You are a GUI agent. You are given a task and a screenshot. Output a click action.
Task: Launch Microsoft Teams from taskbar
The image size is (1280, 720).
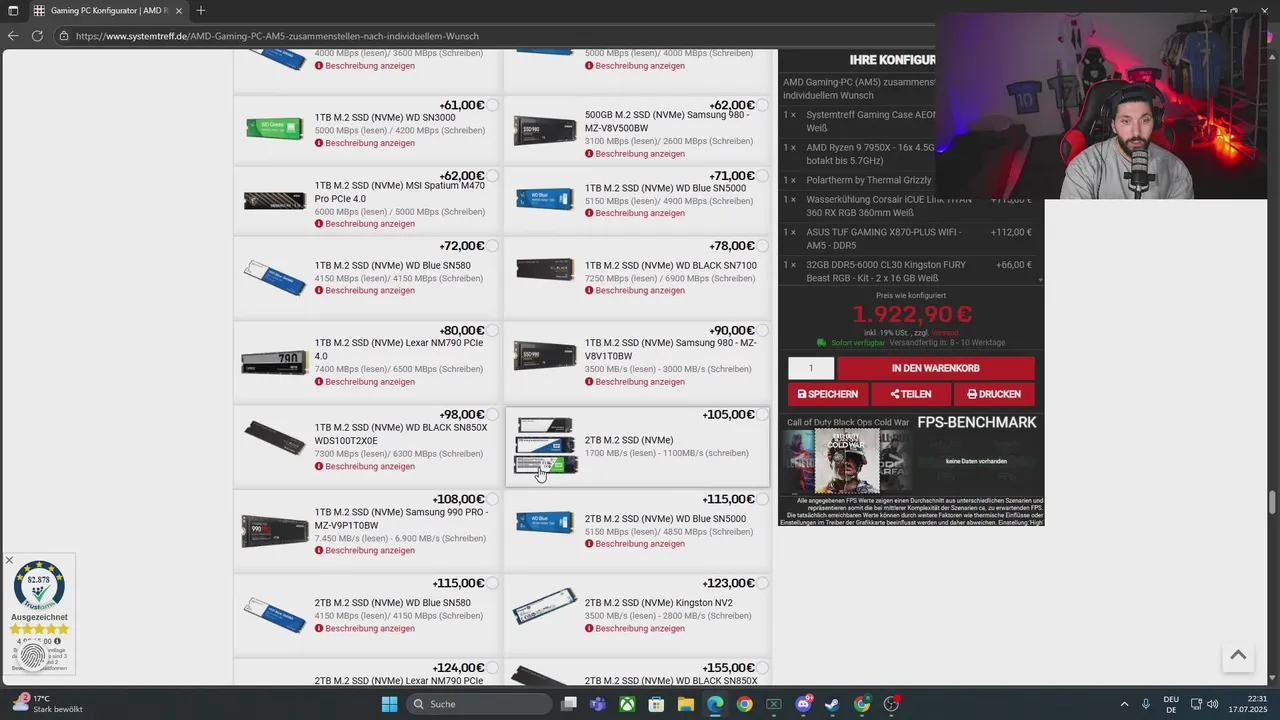(x=598, y=704)
